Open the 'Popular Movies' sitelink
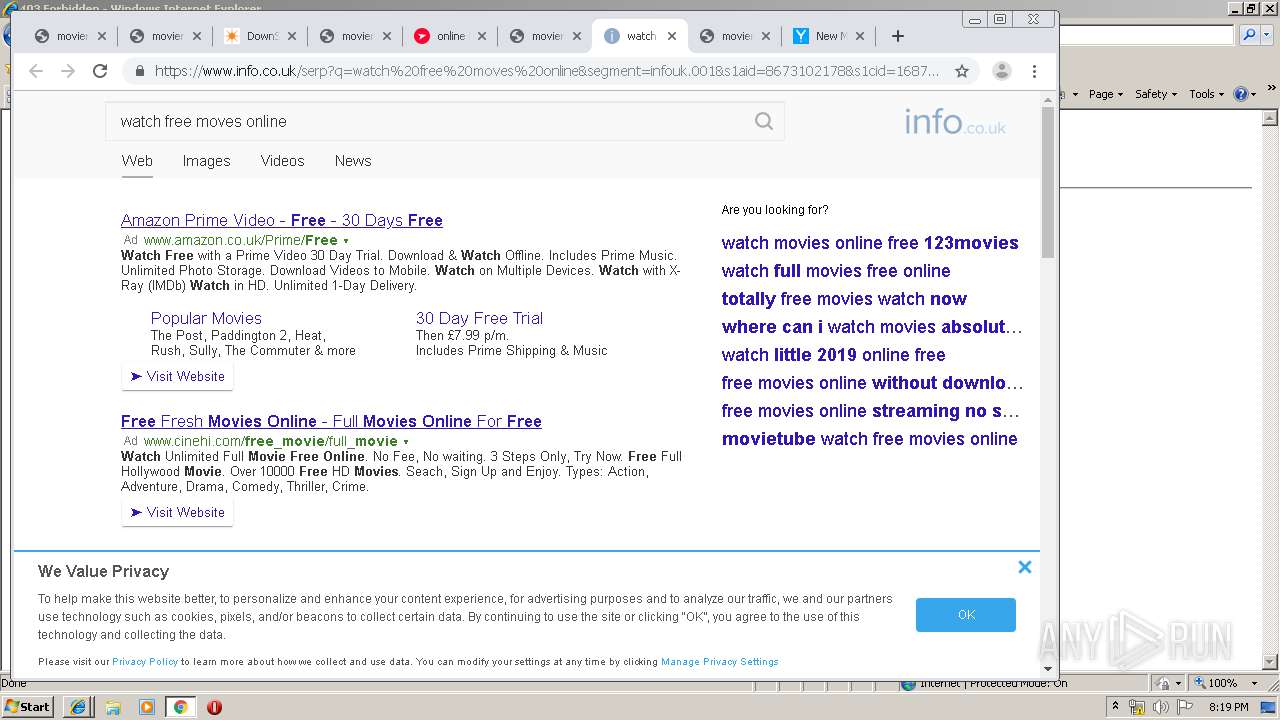This screenshot has height=720, width=1280. click(206, 318)
